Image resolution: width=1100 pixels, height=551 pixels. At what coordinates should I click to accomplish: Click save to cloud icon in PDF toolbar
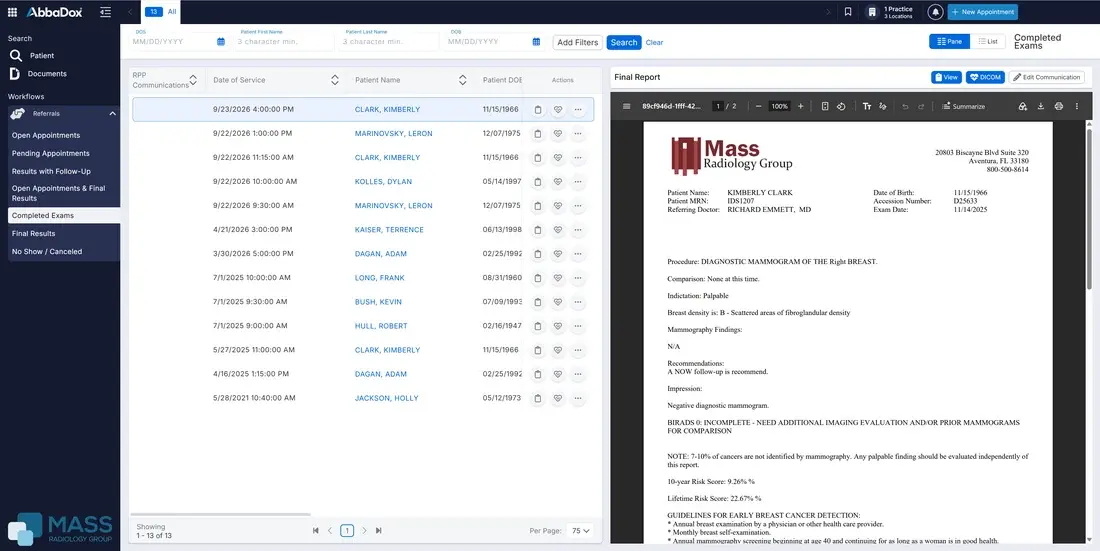[1022, 106]
